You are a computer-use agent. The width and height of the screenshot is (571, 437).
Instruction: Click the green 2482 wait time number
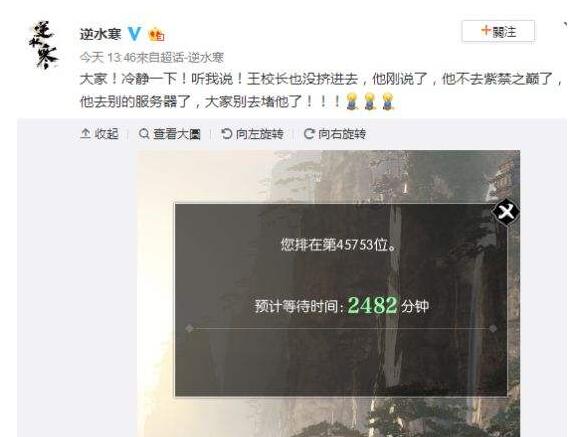point(372,305)
